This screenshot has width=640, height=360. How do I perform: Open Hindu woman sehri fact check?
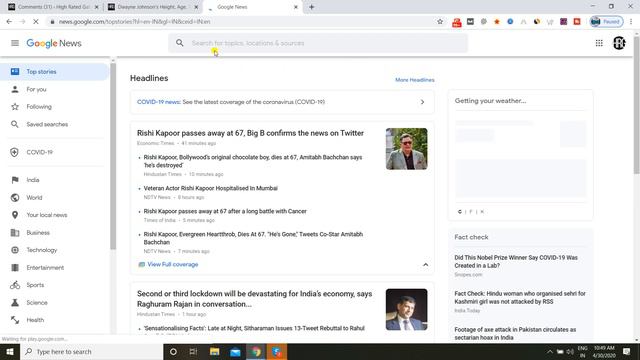click(520, 298)
